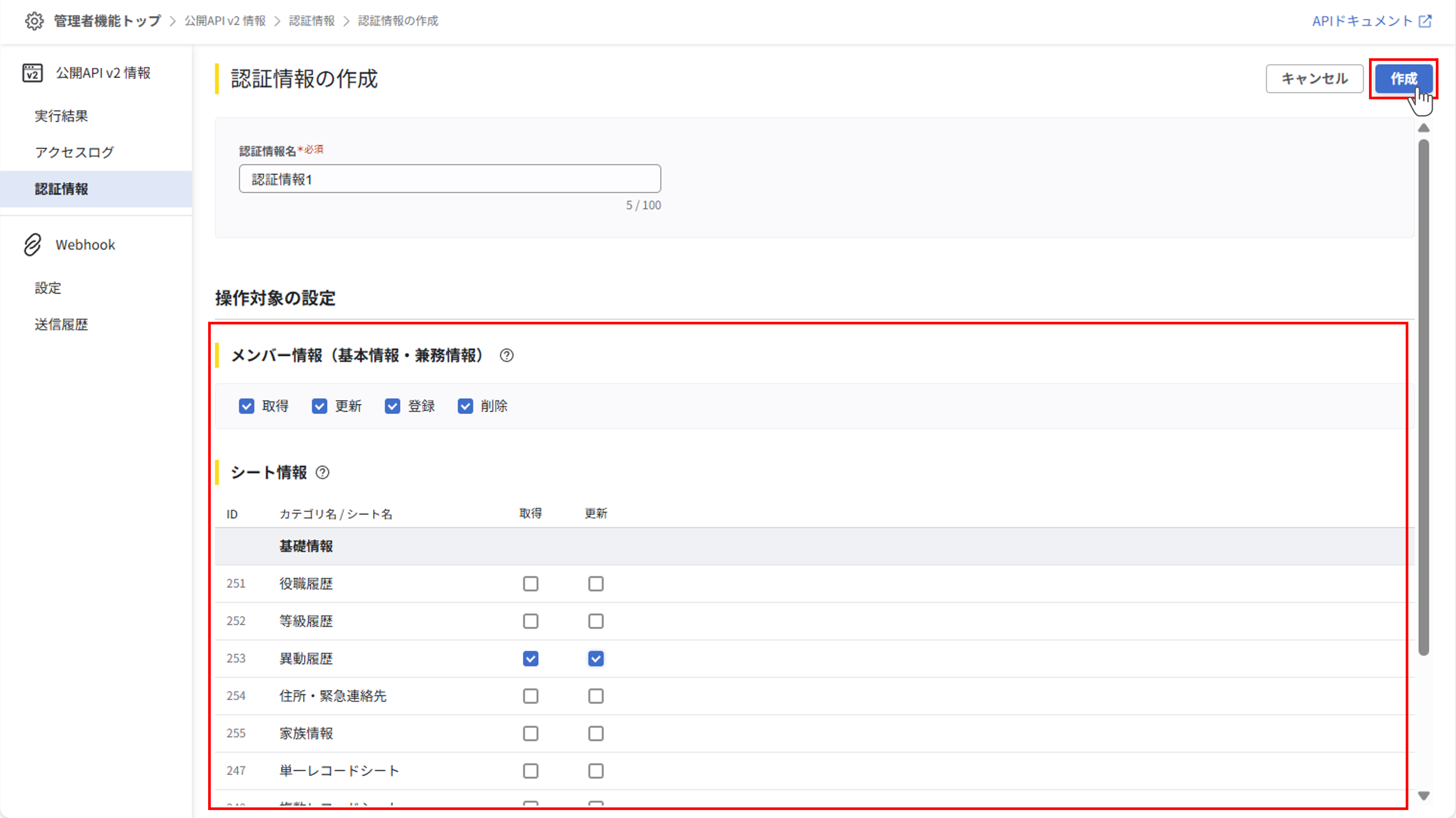The width and height of the screenshot is (1456, 818).
Task: Click the 認証情報名 text input field
Action: click(x=449, y=179)
